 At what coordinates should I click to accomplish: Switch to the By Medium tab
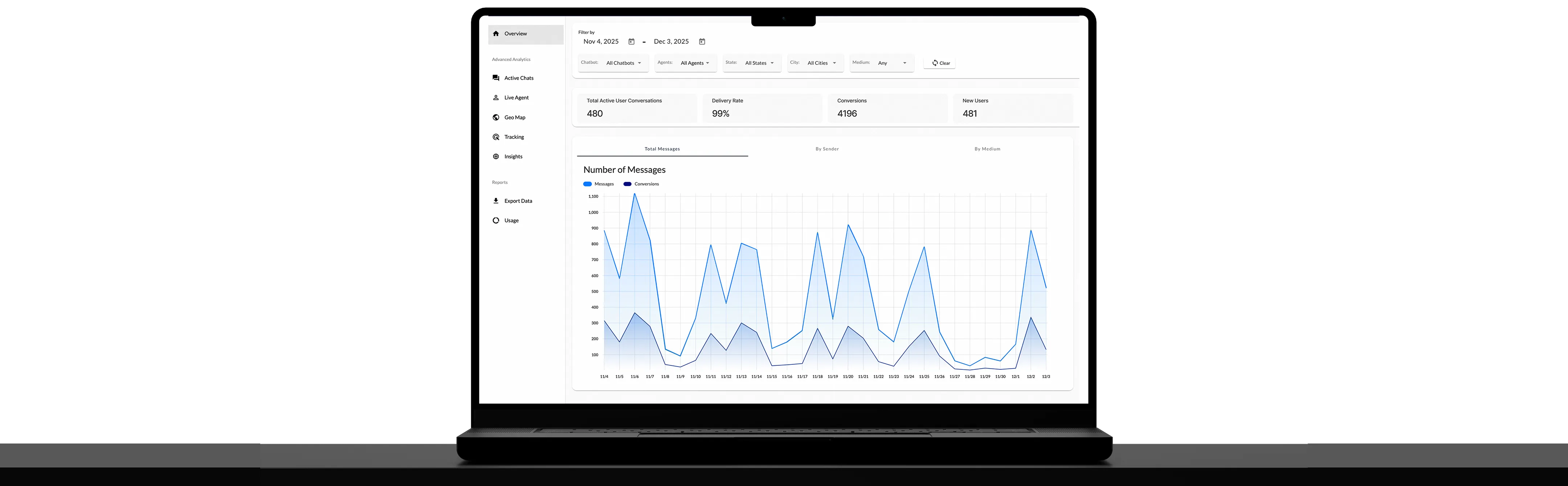click(987, 149)
